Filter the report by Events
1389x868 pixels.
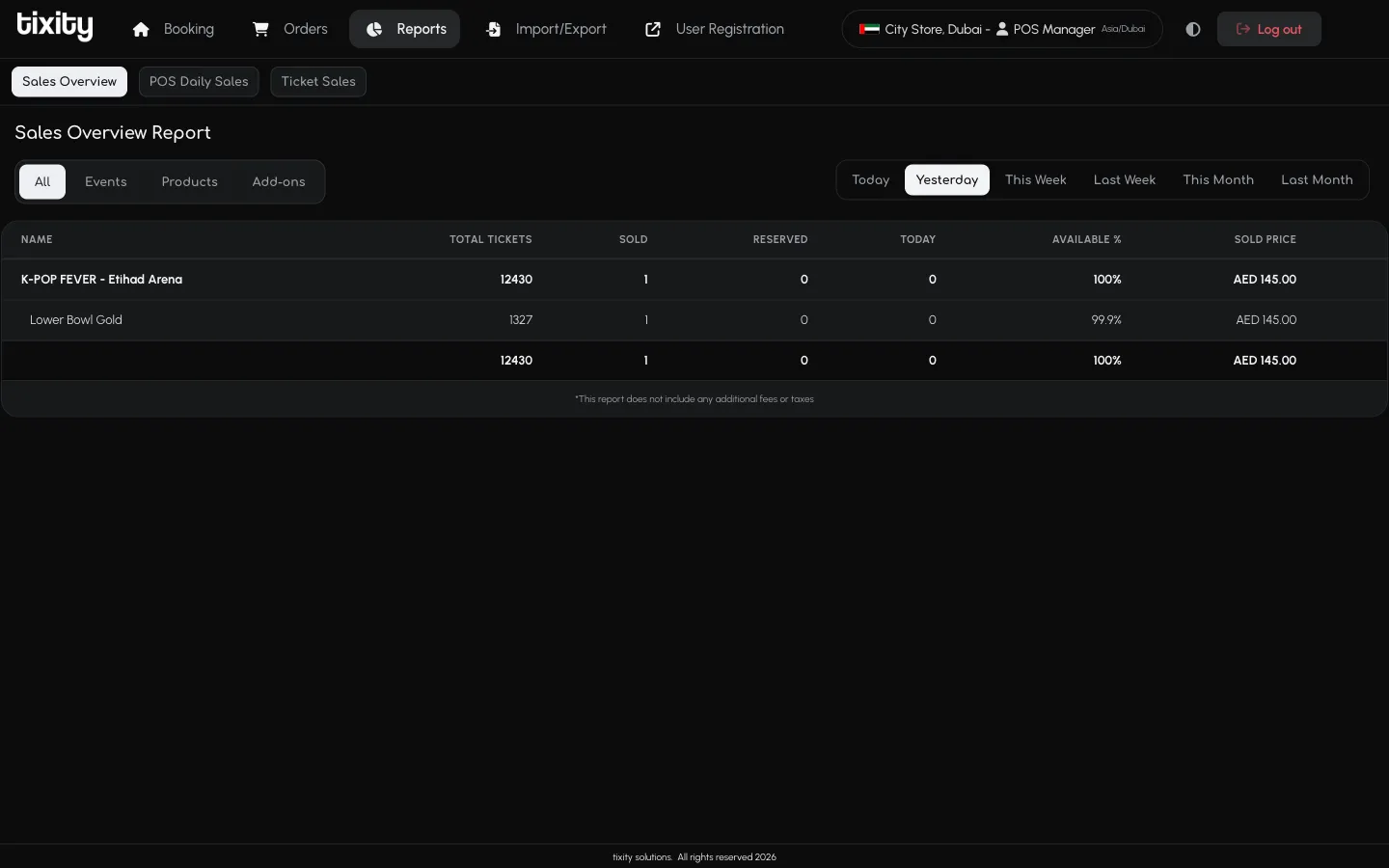[x=106, y=181]
